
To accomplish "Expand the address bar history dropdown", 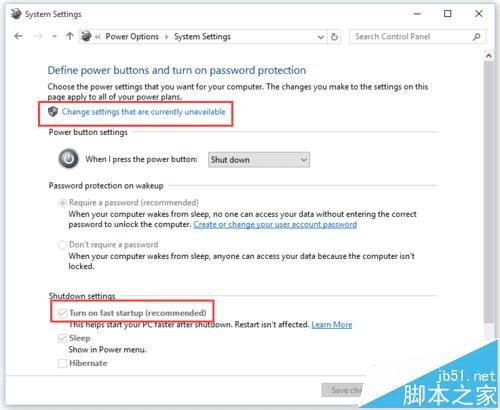I will click(320, 37).
